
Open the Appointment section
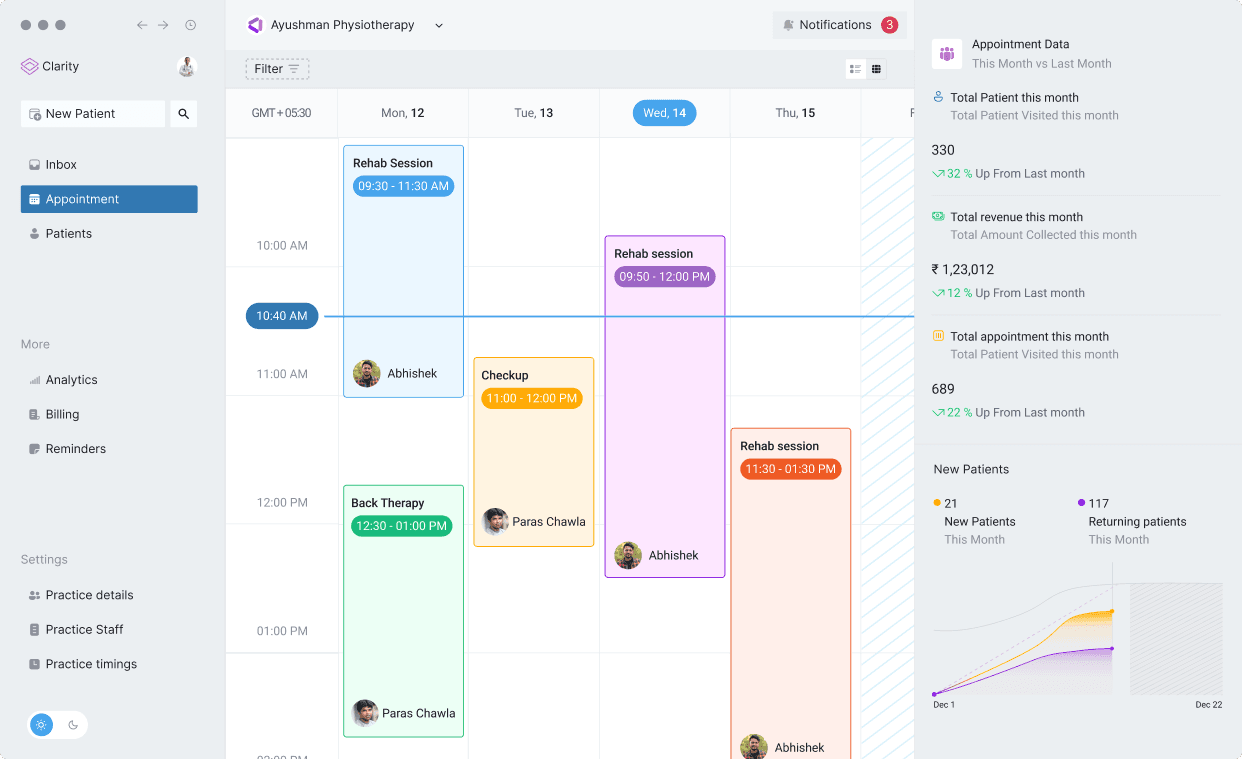coord(80,199)
